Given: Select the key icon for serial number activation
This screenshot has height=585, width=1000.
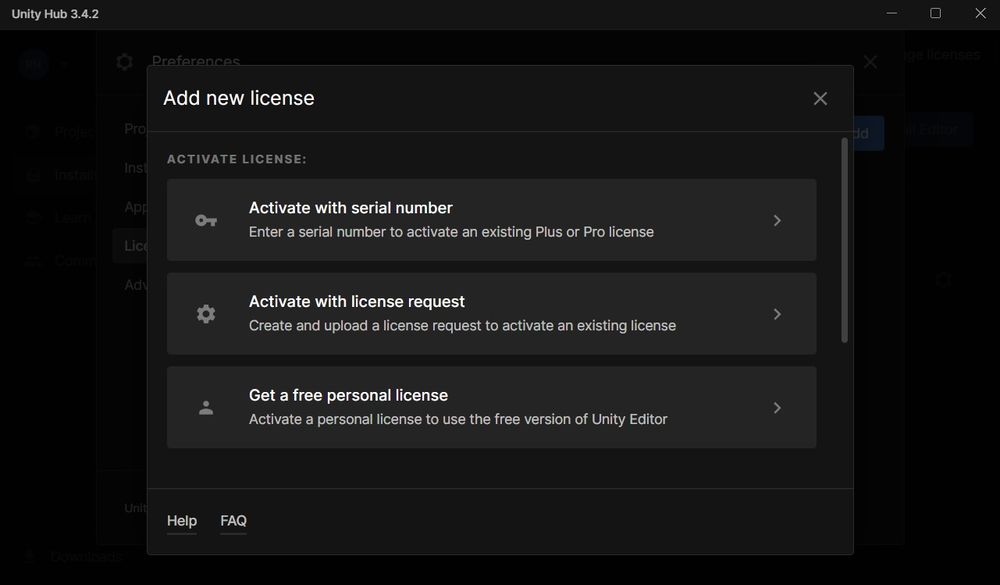Looking at the screenshot, I should [x=206, y=220].
